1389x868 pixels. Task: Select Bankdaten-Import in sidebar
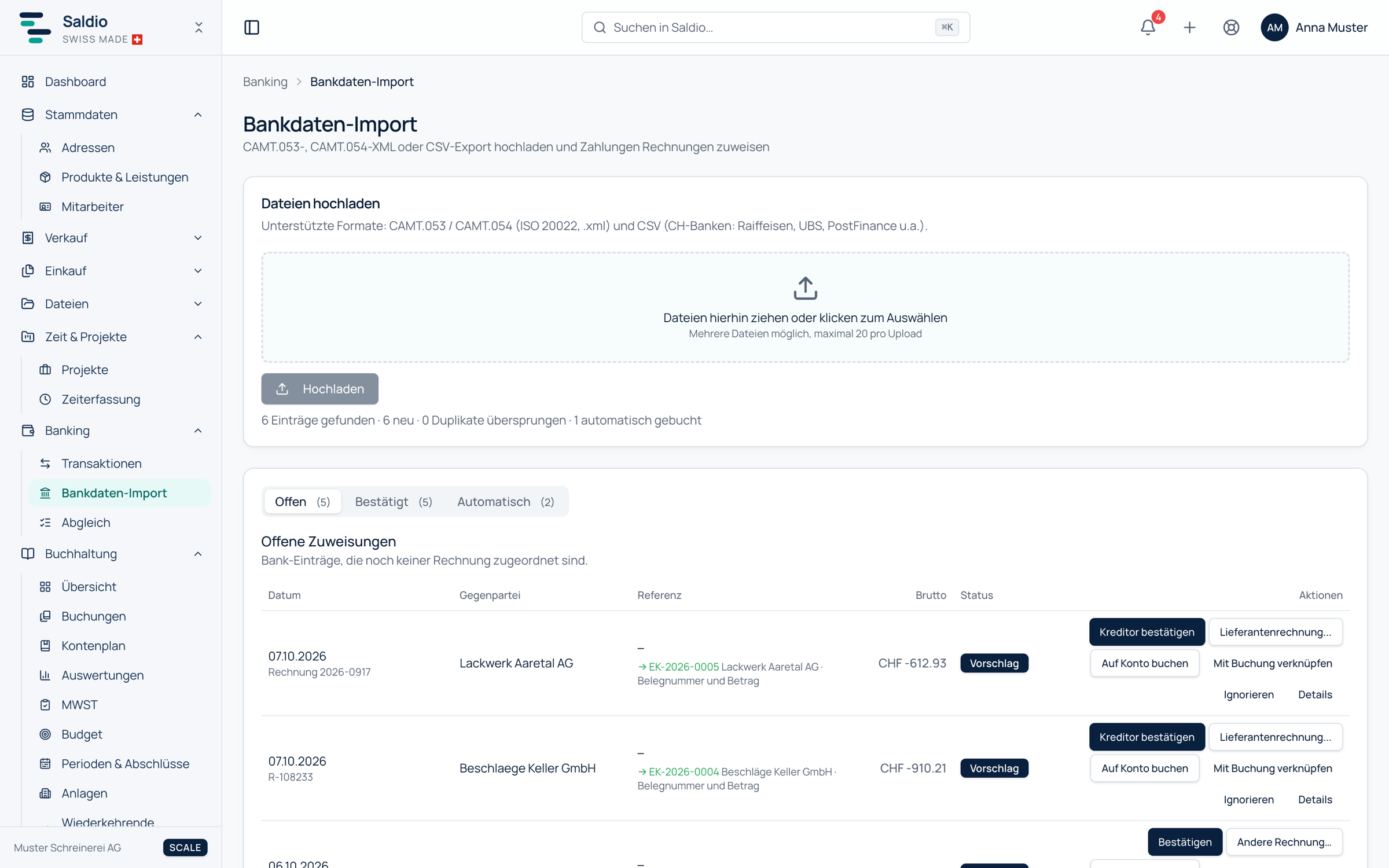[120, 493]
